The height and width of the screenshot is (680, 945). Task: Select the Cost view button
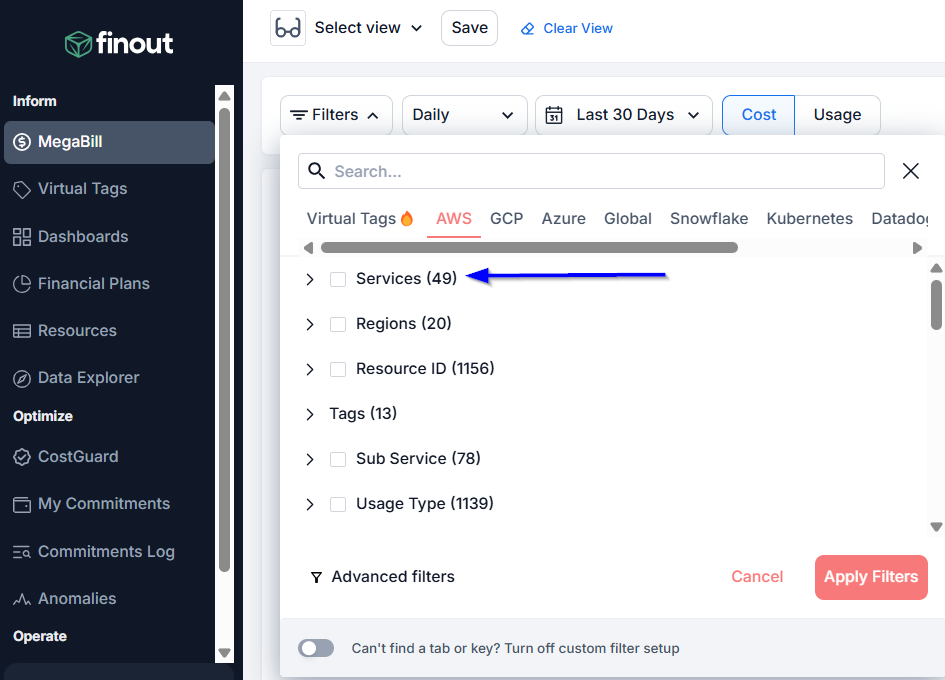tap(759, 115)
